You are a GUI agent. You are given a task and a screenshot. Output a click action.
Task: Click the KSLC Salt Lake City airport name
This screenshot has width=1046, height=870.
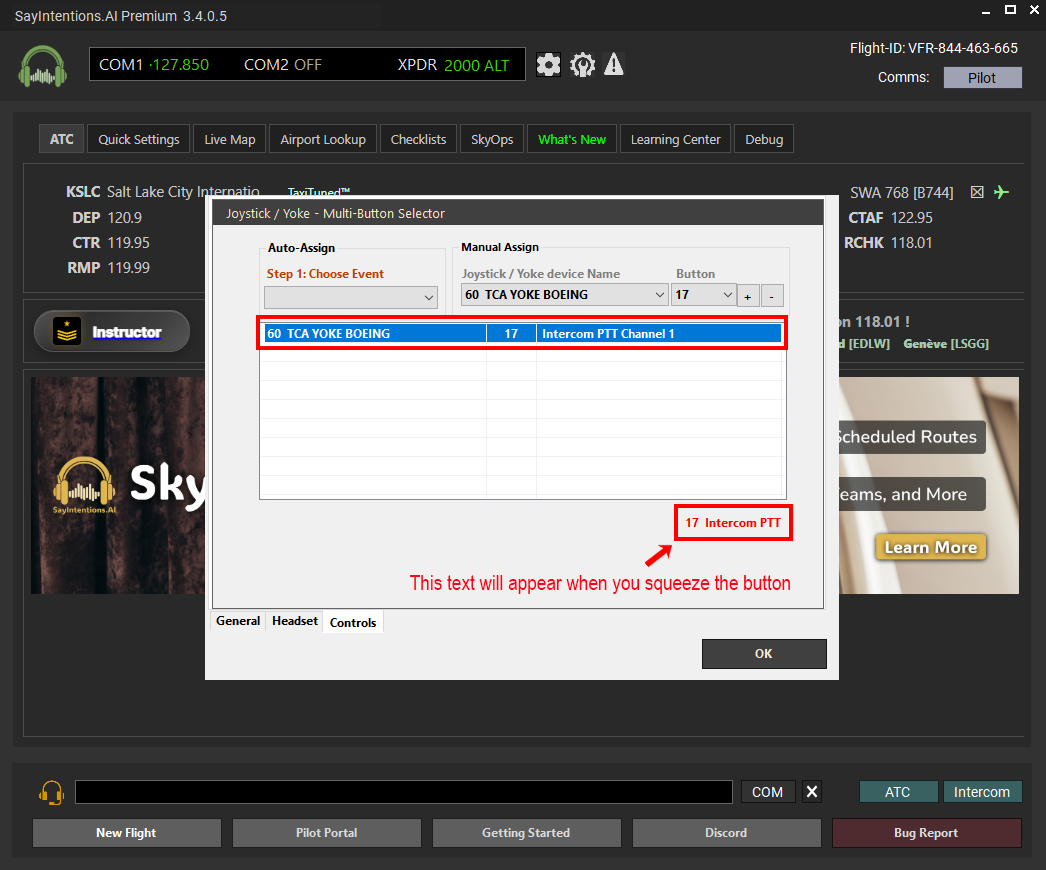(x=163, y=192)
